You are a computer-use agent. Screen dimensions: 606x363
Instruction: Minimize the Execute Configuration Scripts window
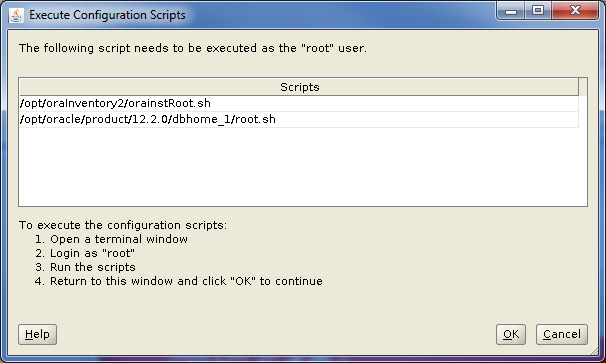pos(511,11)
